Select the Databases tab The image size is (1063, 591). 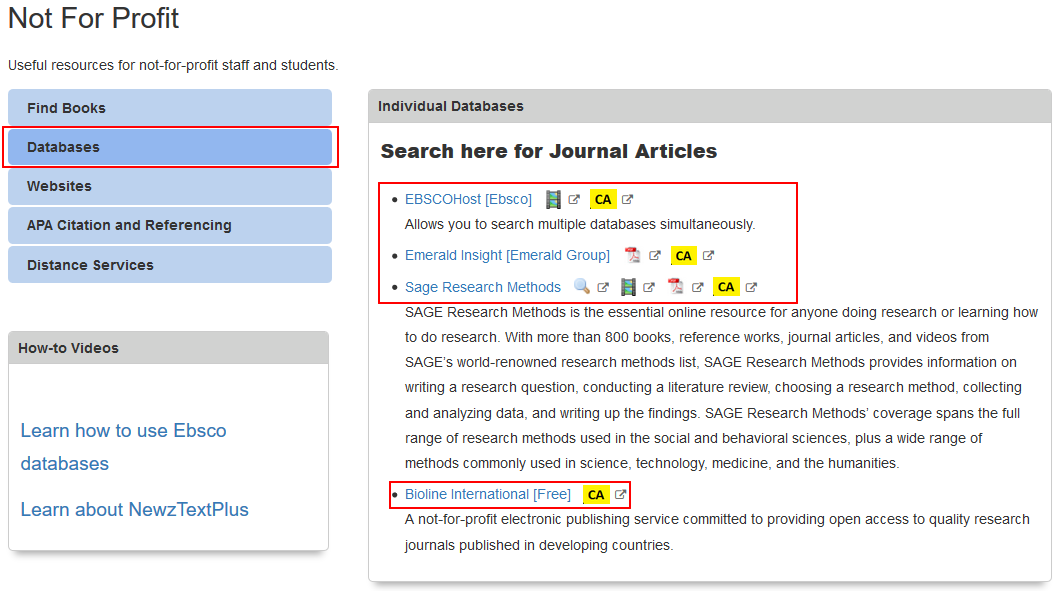(x=170, y=147)
